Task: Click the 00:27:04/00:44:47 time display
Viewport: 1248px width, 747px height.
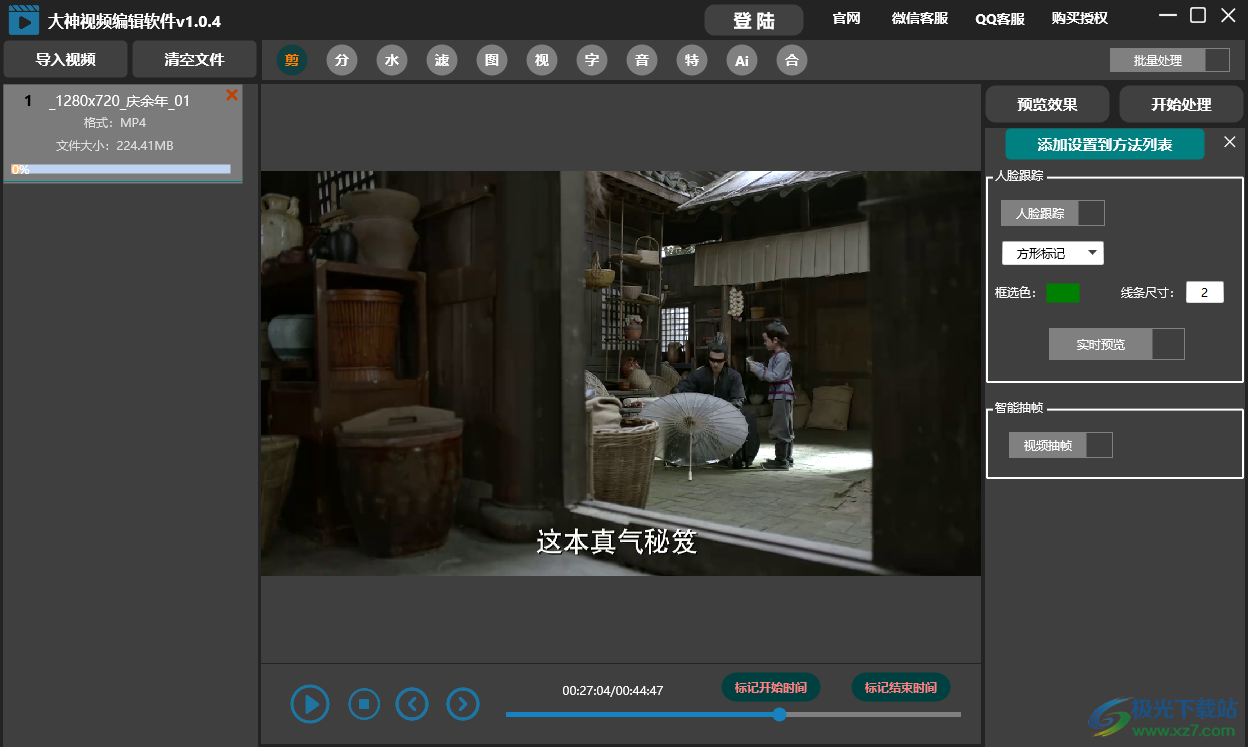Action: click(x=613, y=690)
